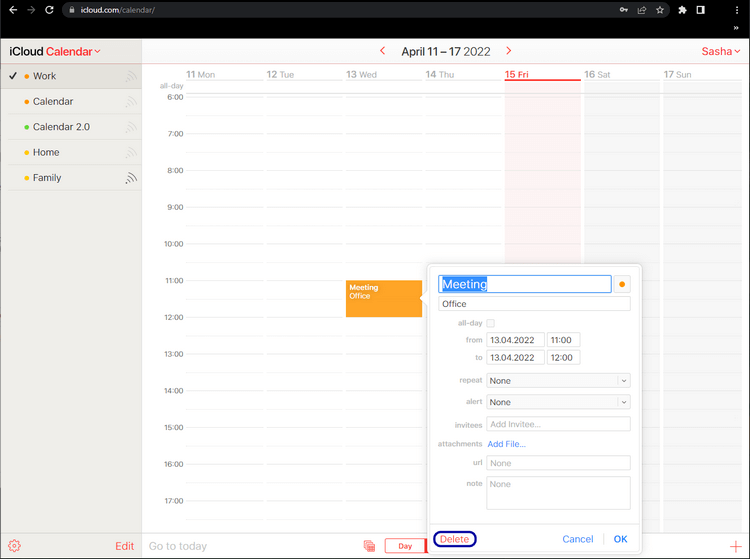The image size is (750, 559).
Task: Click the url field
Action: (558, 463)
